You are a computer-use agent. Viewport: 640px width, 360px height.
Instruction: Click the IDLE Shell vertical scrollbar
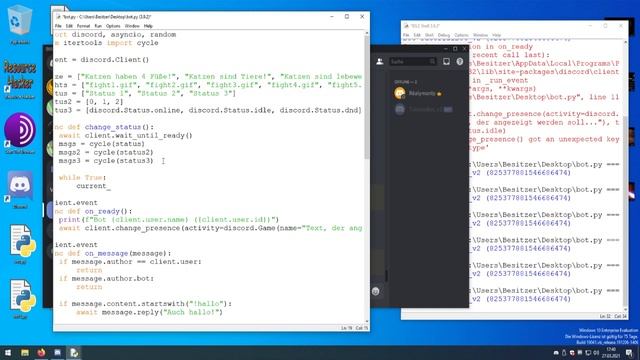pos(625,176)
